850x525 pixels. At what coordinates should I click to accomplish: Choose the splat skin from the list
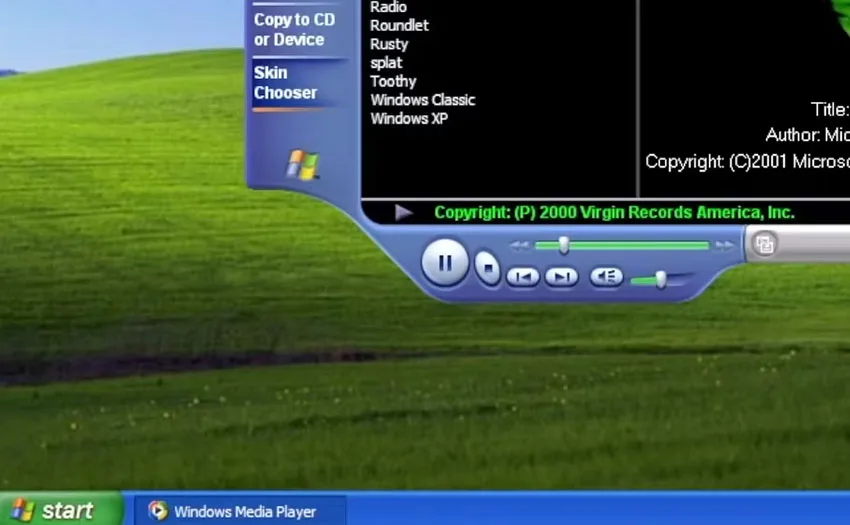tap(386, 63)
